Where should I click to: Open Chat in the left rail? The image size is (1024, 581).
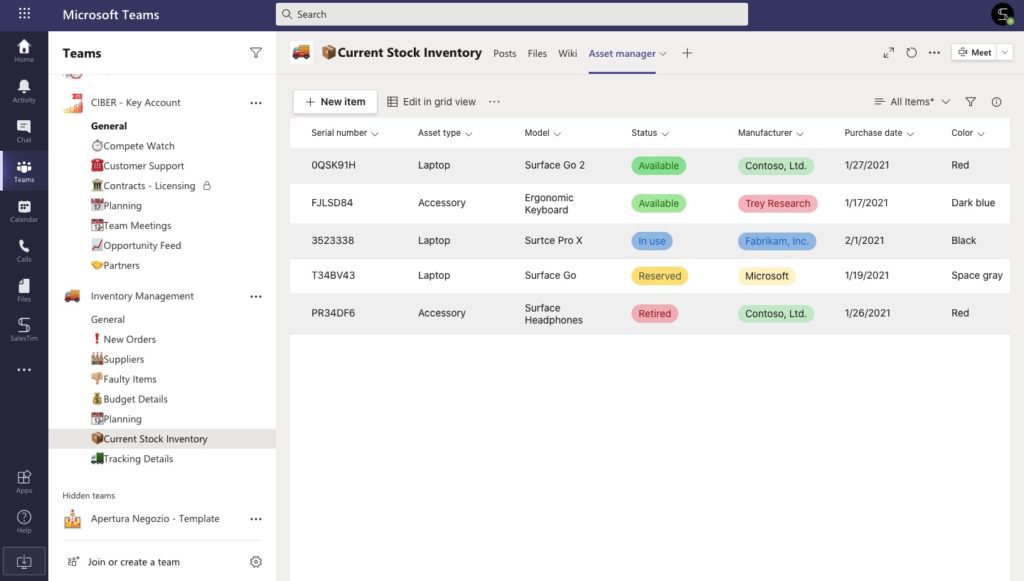[x=24, y=131]
